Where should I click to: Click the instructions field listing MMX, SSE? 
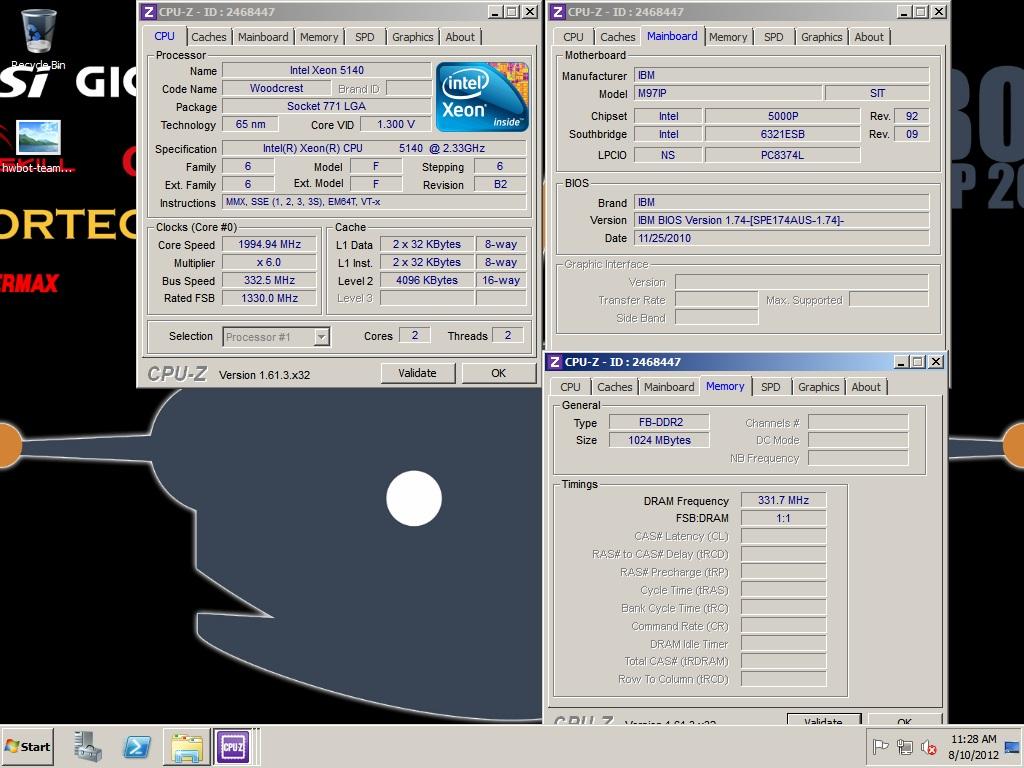(374, 202)
